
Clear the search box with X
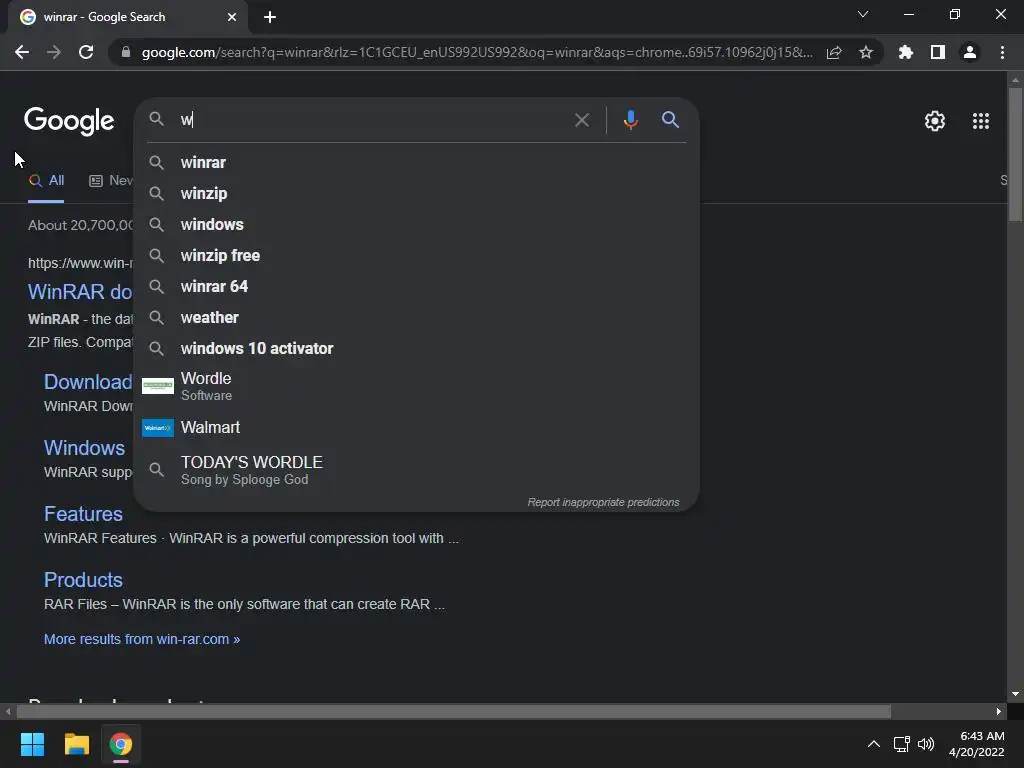click(x=582, y=120)
